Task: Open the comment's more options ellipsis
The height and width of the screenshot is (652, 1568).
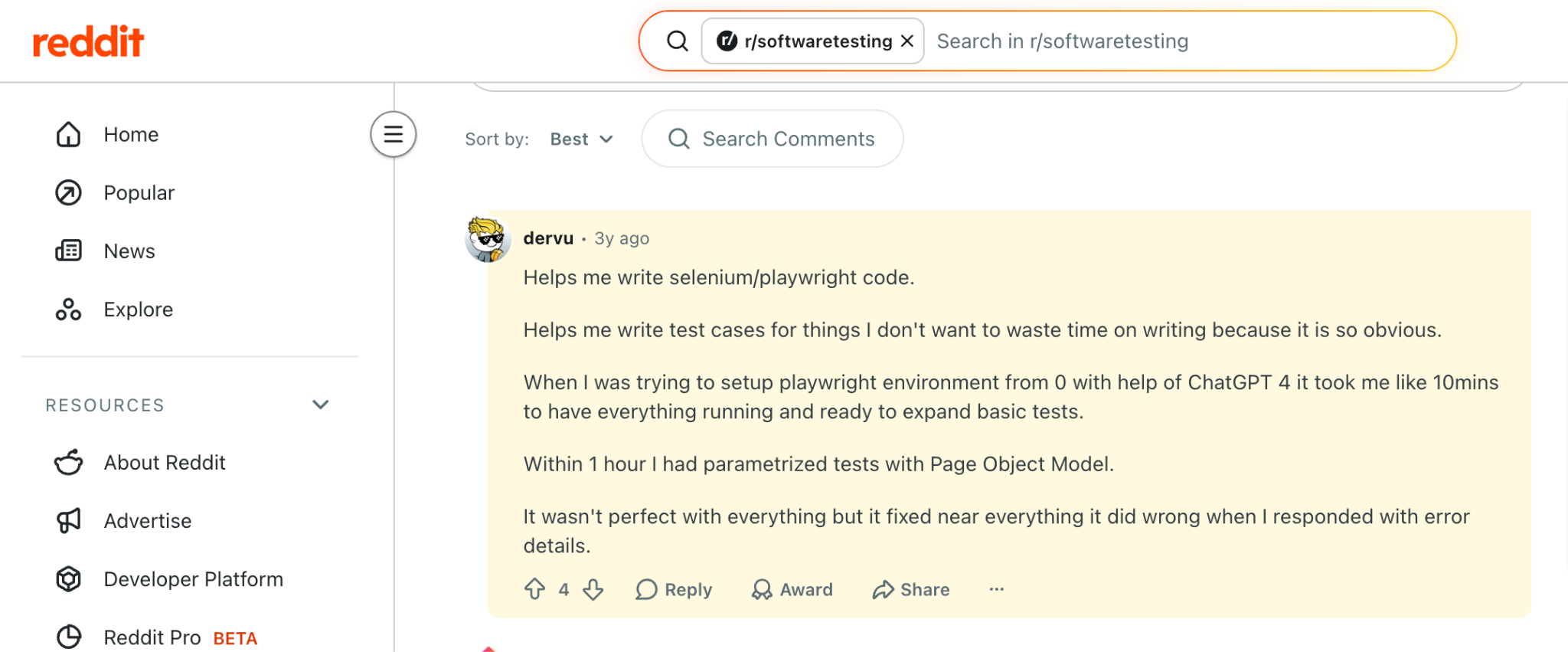Action: pos(996,589)
